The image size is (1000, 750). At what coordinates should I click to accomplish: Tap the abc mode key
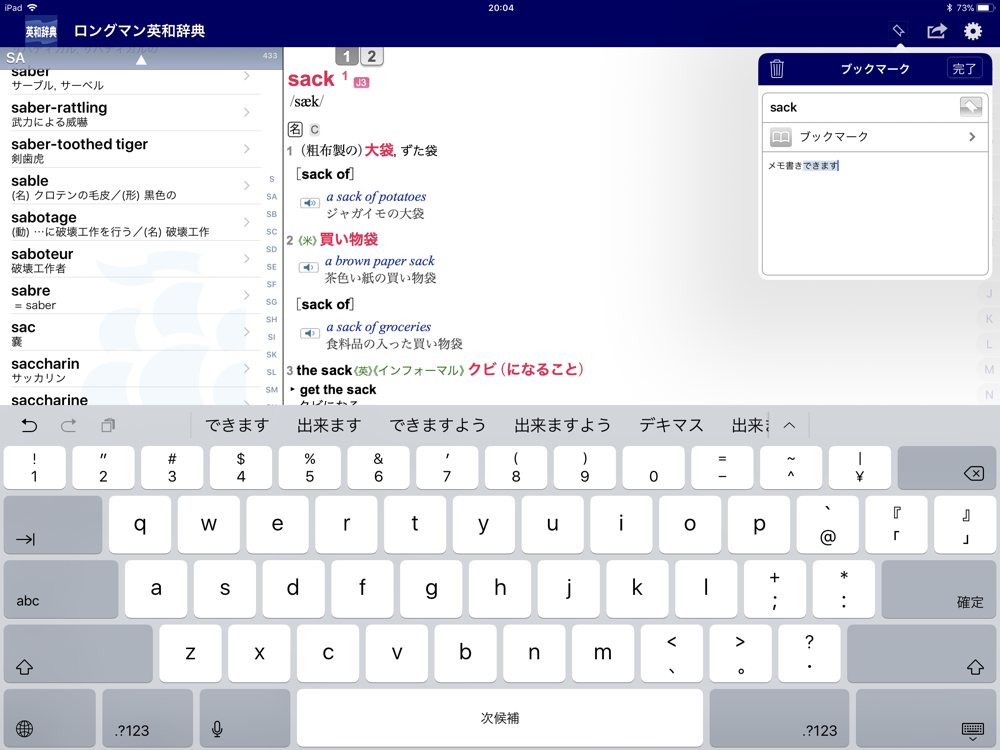tap(61, 589)
